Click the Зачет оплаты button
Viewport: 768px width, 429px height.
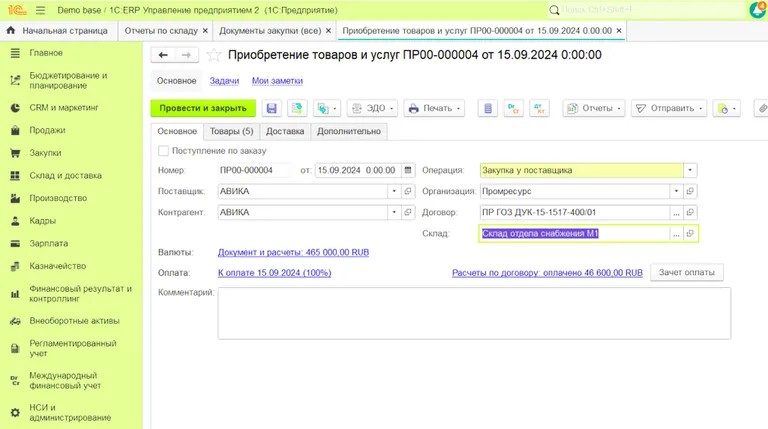coord(686,272)
